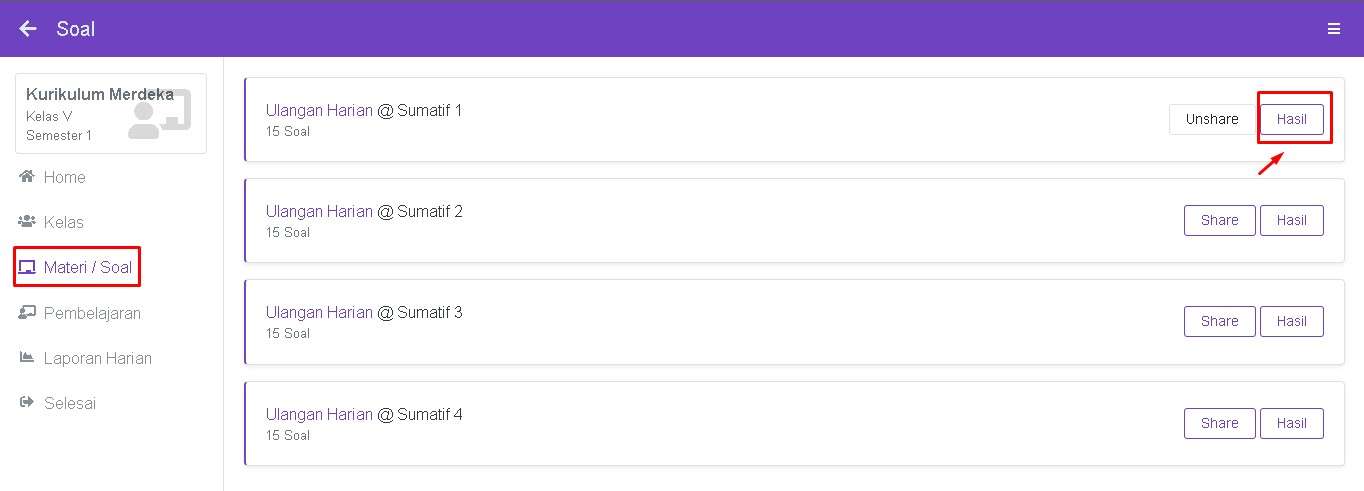Click the Laporan Harian chart icon
Screen dimensions: 1364x491
coord(27,358)
